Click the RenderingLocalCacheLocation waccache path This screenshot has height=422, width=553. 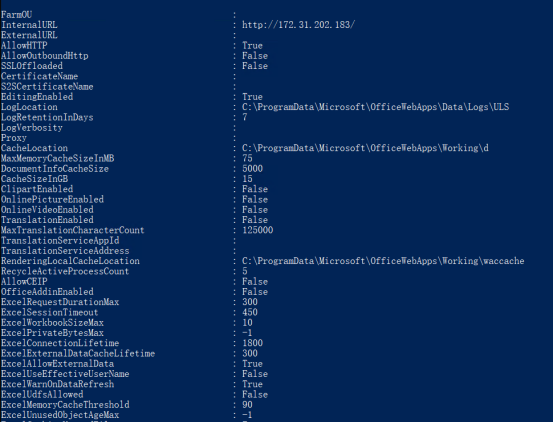383,261
